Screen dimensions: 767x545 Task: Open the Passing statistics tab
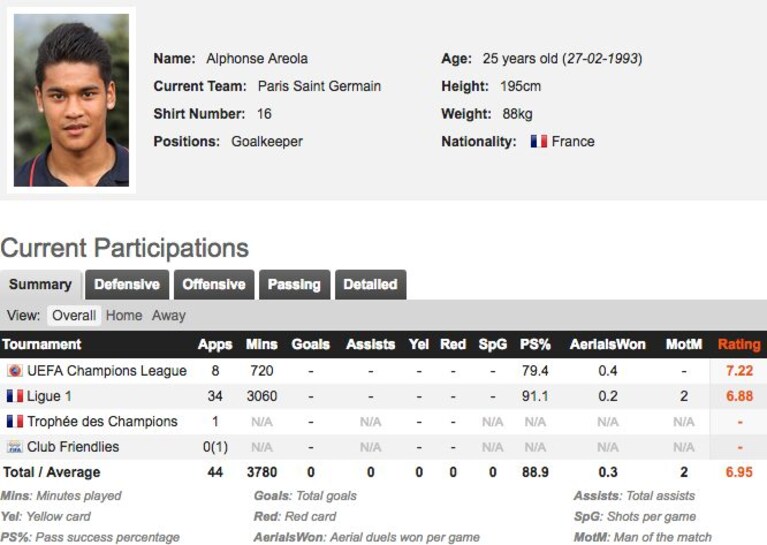294,285
